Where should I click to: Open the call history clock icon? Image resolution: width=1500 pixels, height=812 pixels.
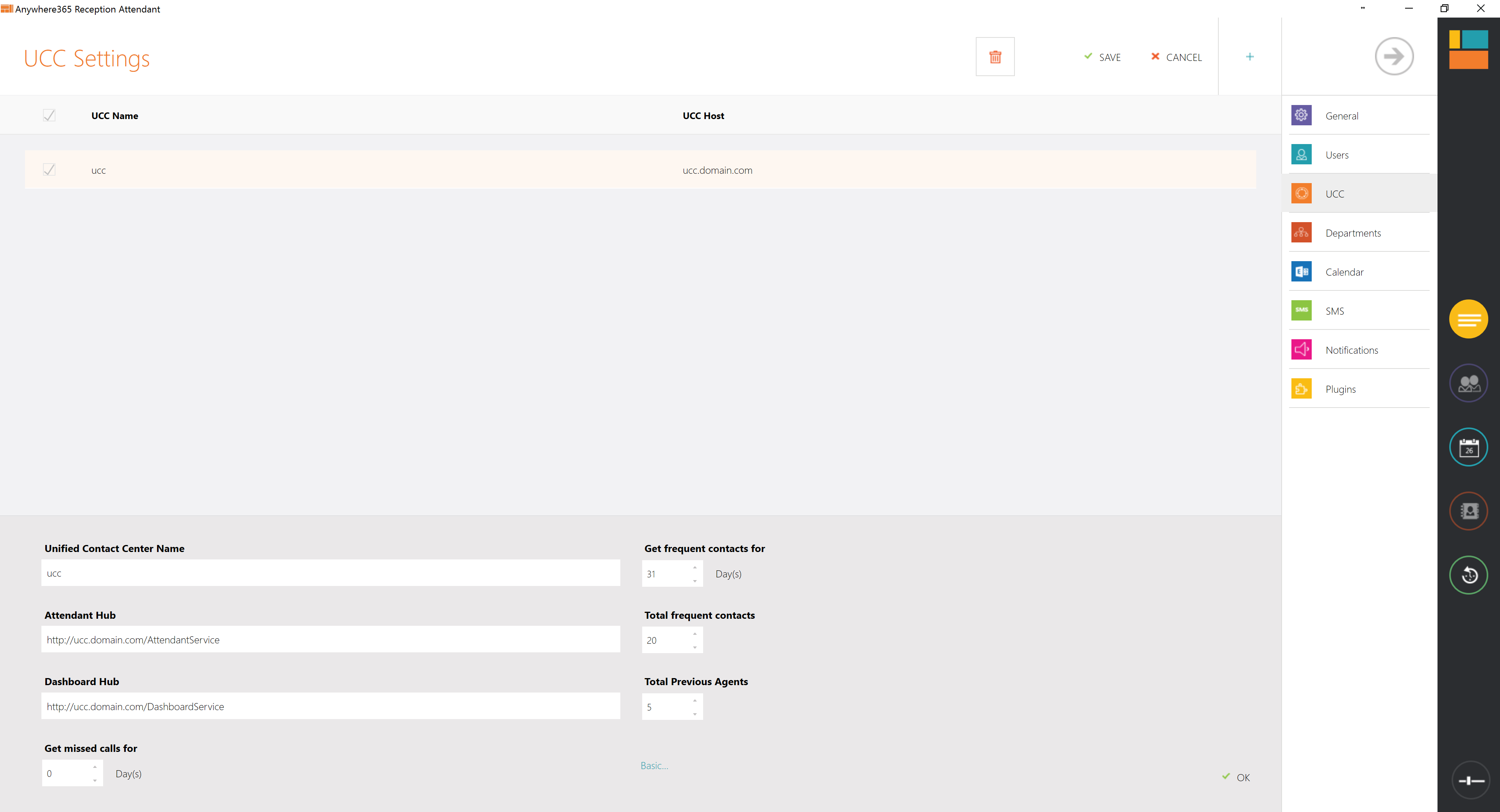tap(1468, 575)
